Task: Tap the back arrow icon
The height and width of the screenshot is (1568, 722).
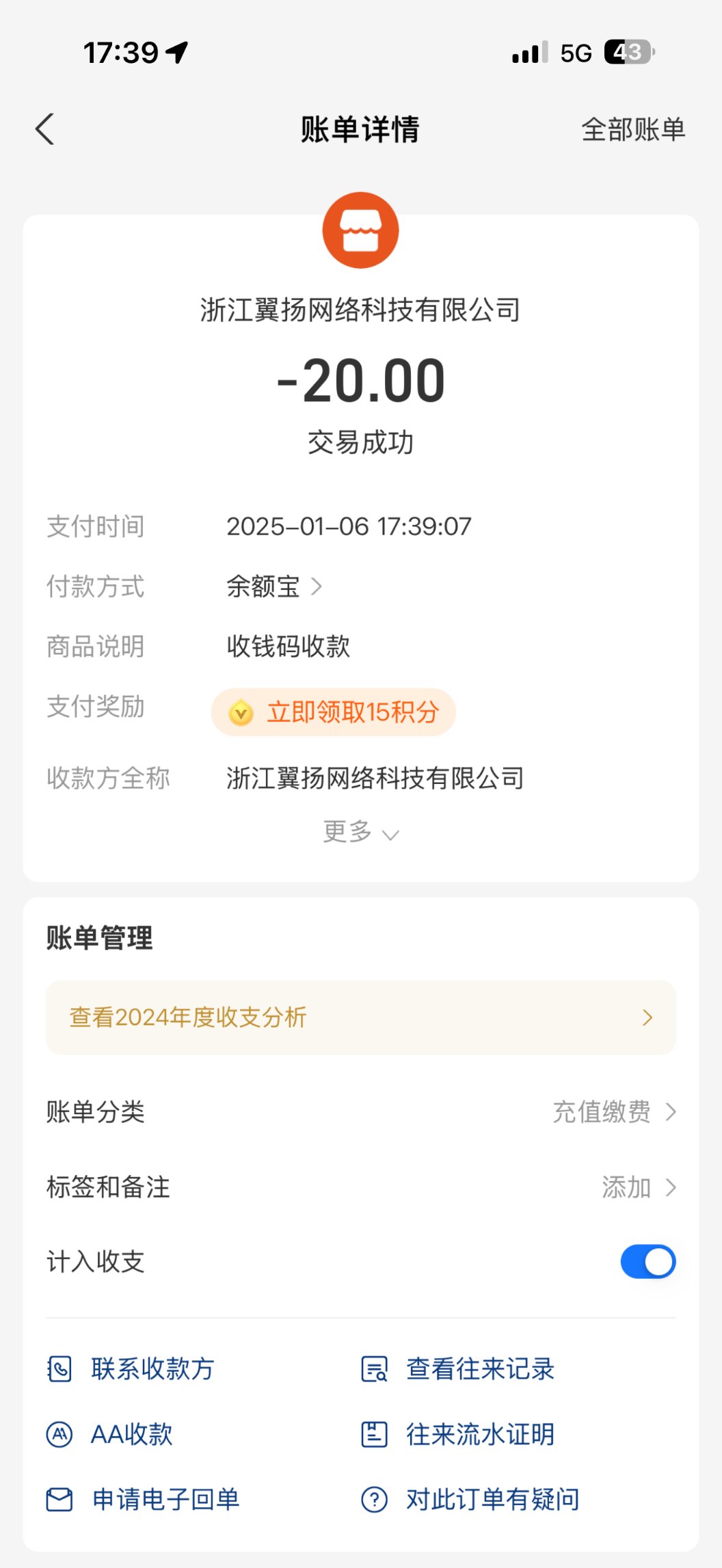Action: point(45,129)
